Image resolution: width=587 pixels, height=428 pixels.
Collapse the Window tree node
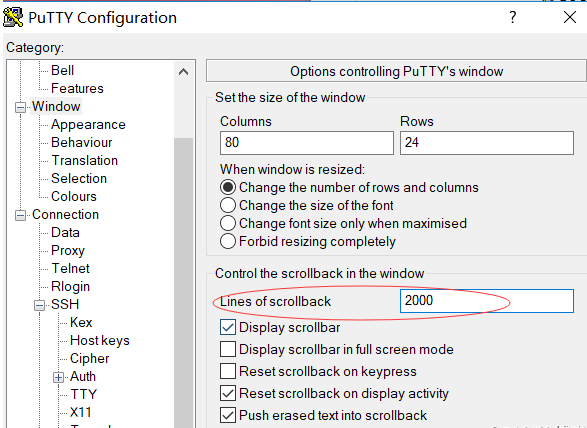[20, 107]
